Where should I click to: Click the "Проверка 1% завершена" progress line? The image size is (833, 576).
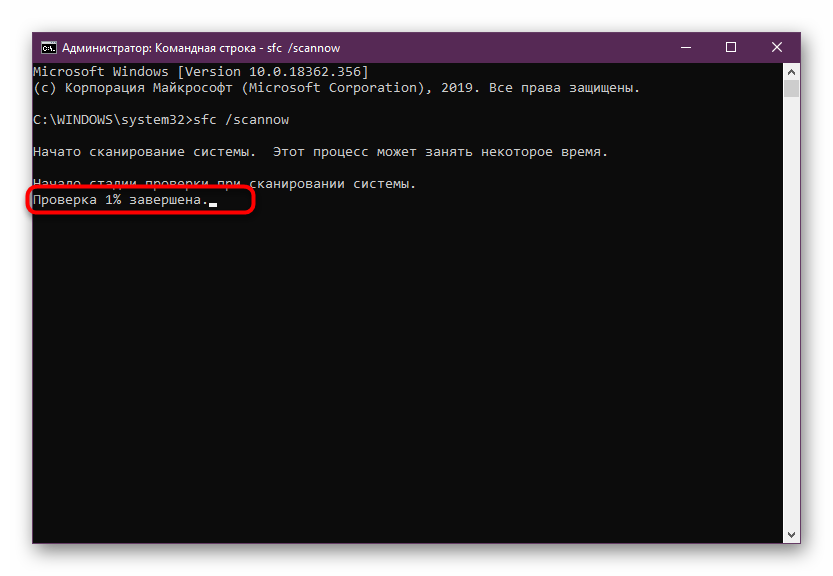pyautogui.click(x=120, y=200)
